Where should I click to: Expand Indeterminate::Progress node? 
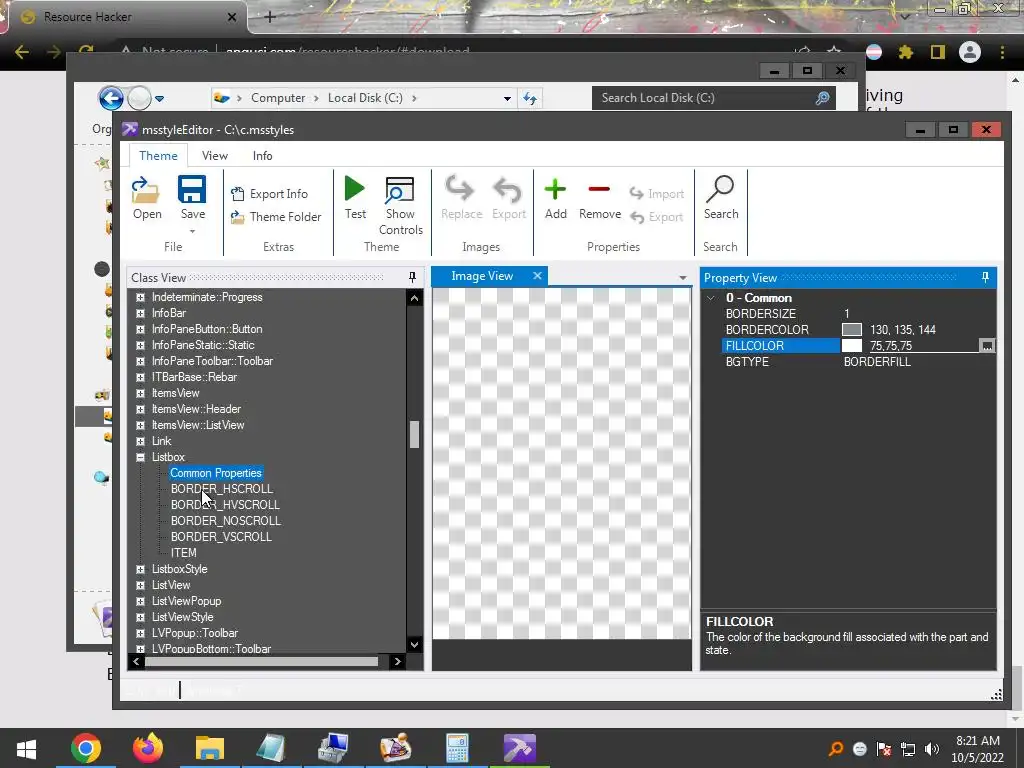point(140,297)
